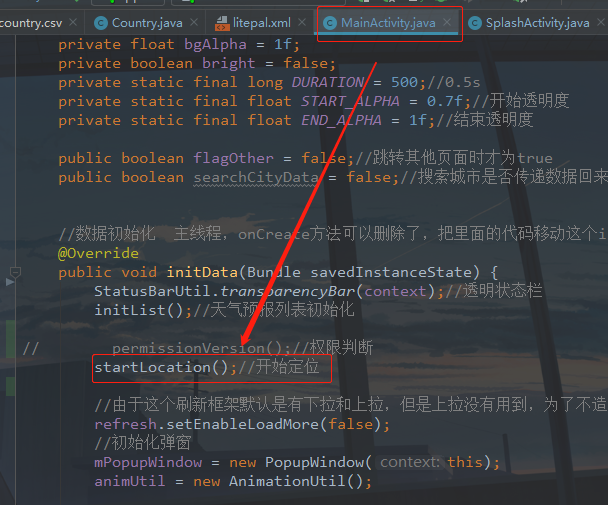Viewport: 608px width, 505px height.
Task: Click the gutter arrow icon beside initData
Action: coord(10,282)
